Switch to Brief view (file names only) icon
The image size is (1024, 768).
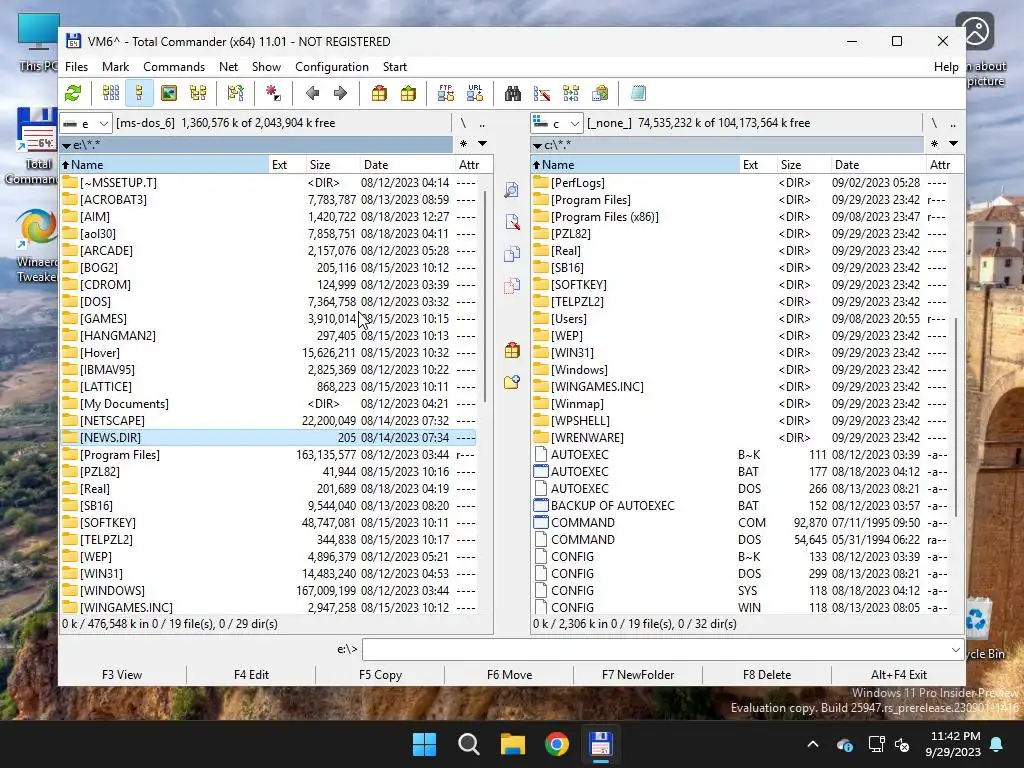click(x=111, y=93)
